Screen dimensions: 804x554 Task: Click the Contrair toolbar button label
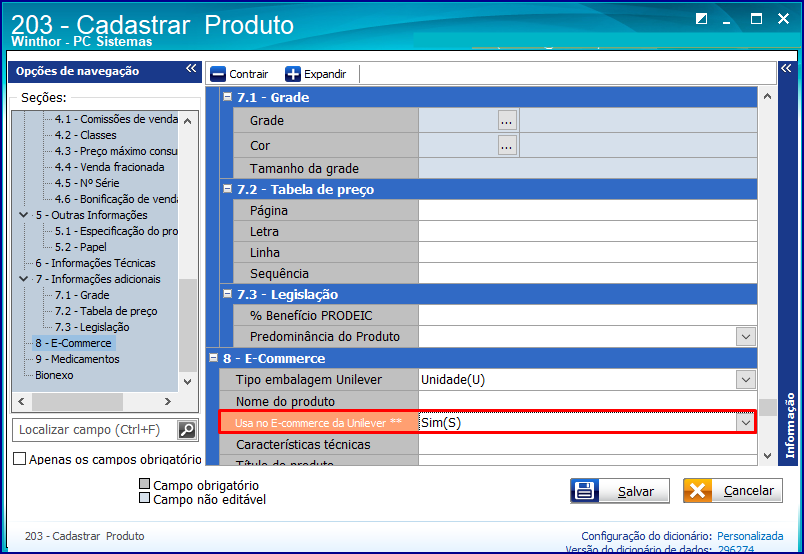249,74
